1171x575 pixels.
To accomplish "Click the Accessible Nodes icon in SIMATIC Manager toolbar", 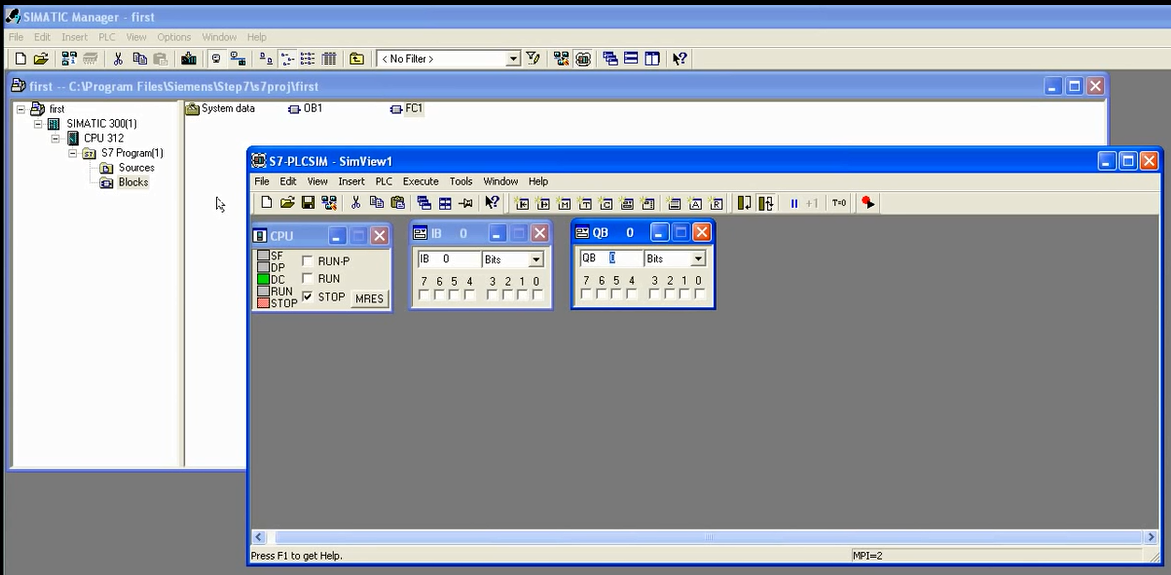I will pos(69,58).
